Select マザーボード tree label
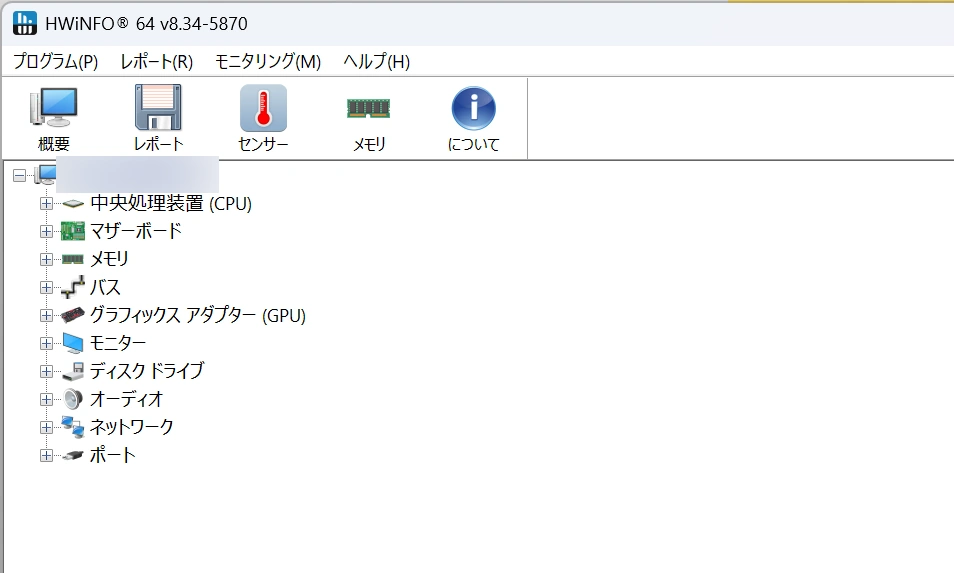Screen dimensions: 954x573 [x=136, y=231]
